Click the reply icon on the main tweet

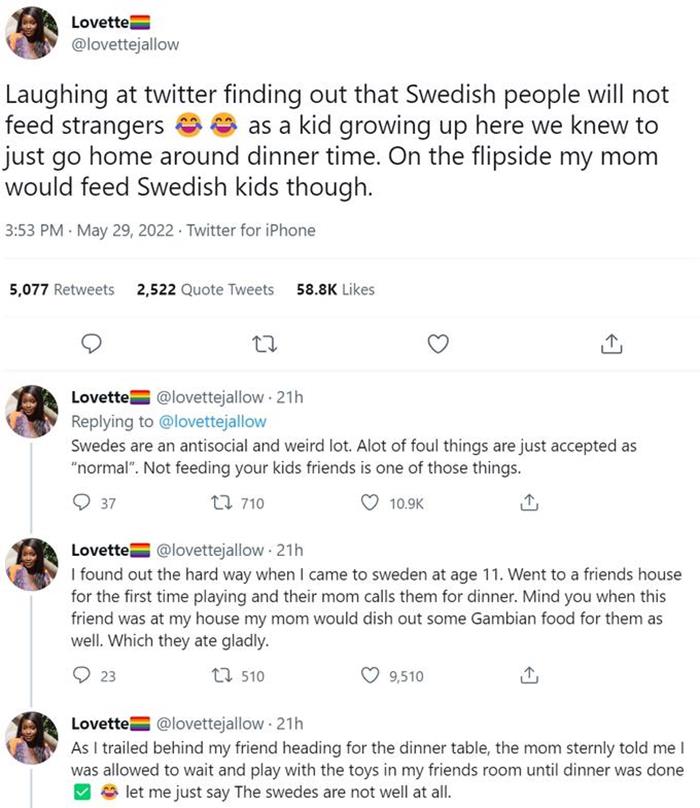91,344
